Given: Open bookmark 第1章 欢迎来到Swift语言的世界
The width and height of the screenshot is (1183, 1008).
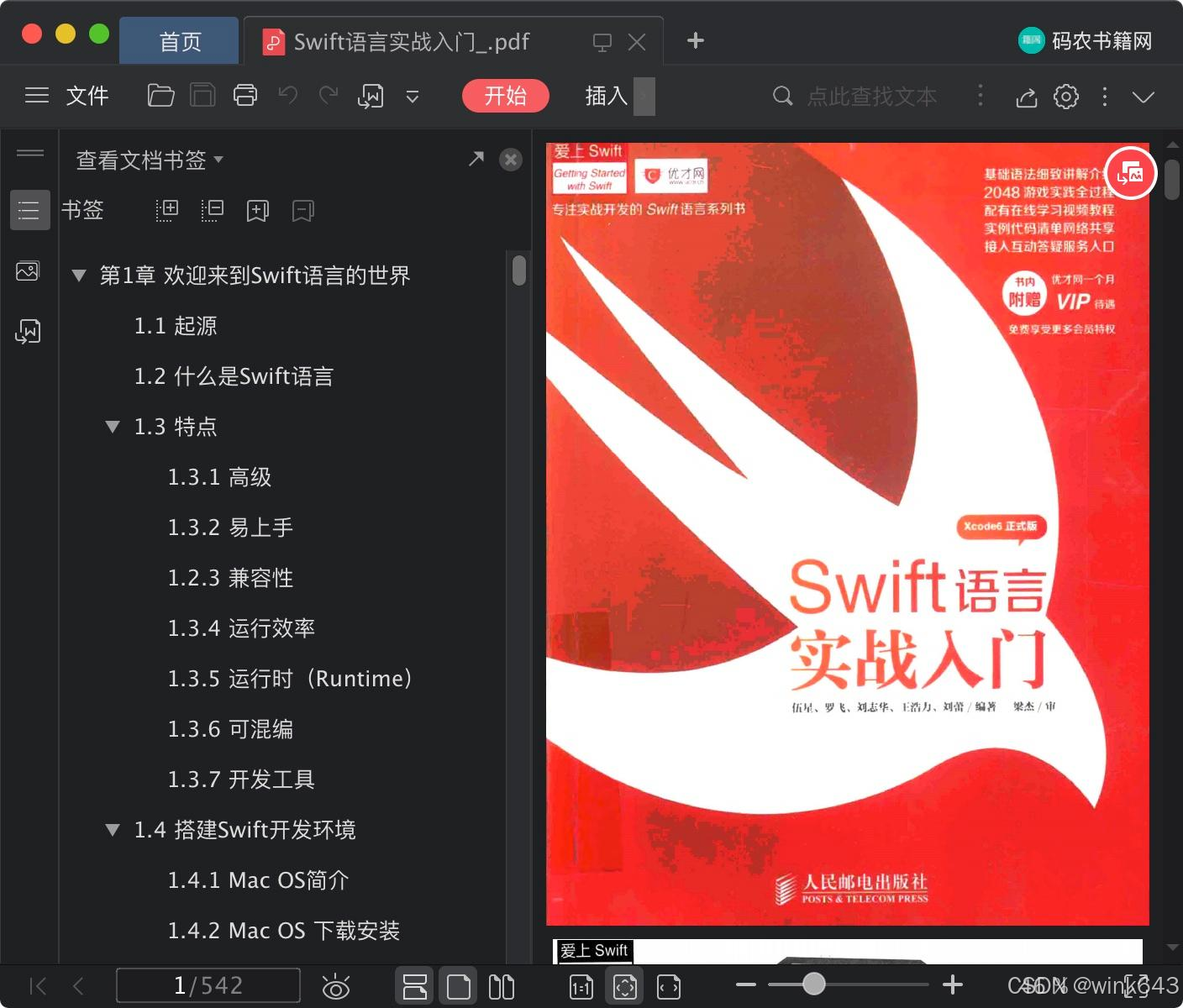Looking at the screenshot, I should (x=255, y=276).
